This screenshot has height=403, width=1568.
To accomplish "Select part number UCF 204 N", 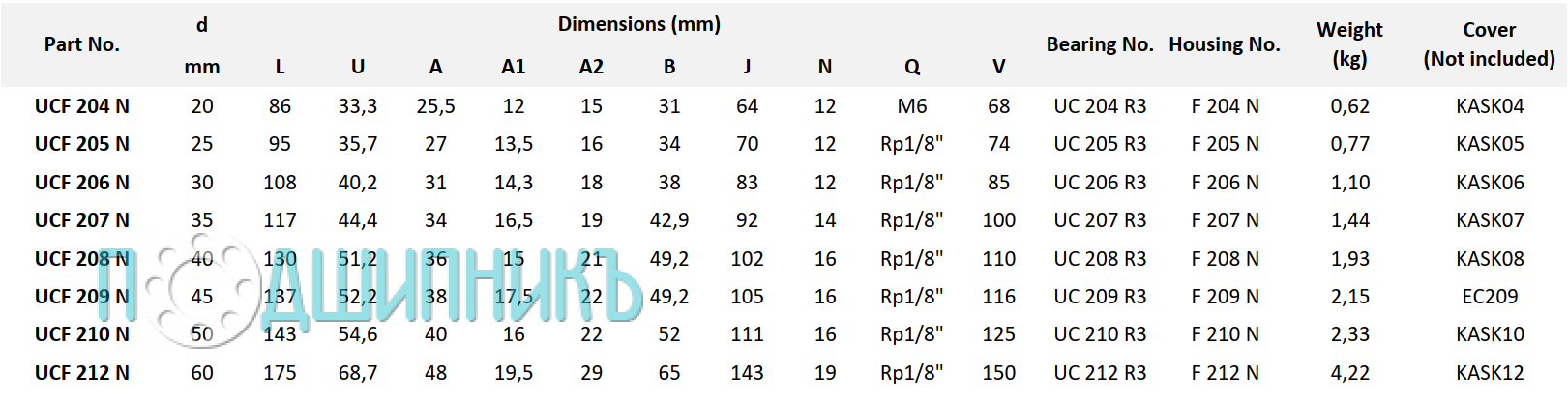I will click(82, 106).
